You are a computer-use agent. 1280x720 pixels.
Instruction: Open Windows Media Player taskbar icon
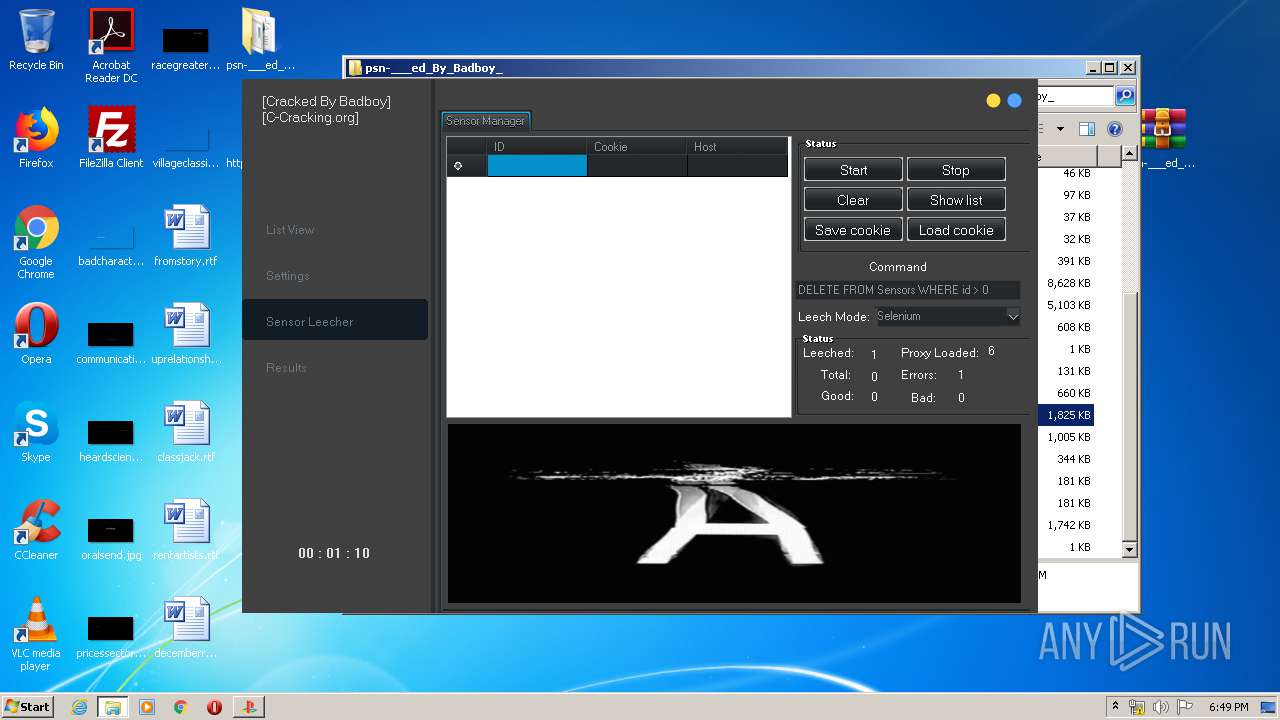[x=147, y=707]
